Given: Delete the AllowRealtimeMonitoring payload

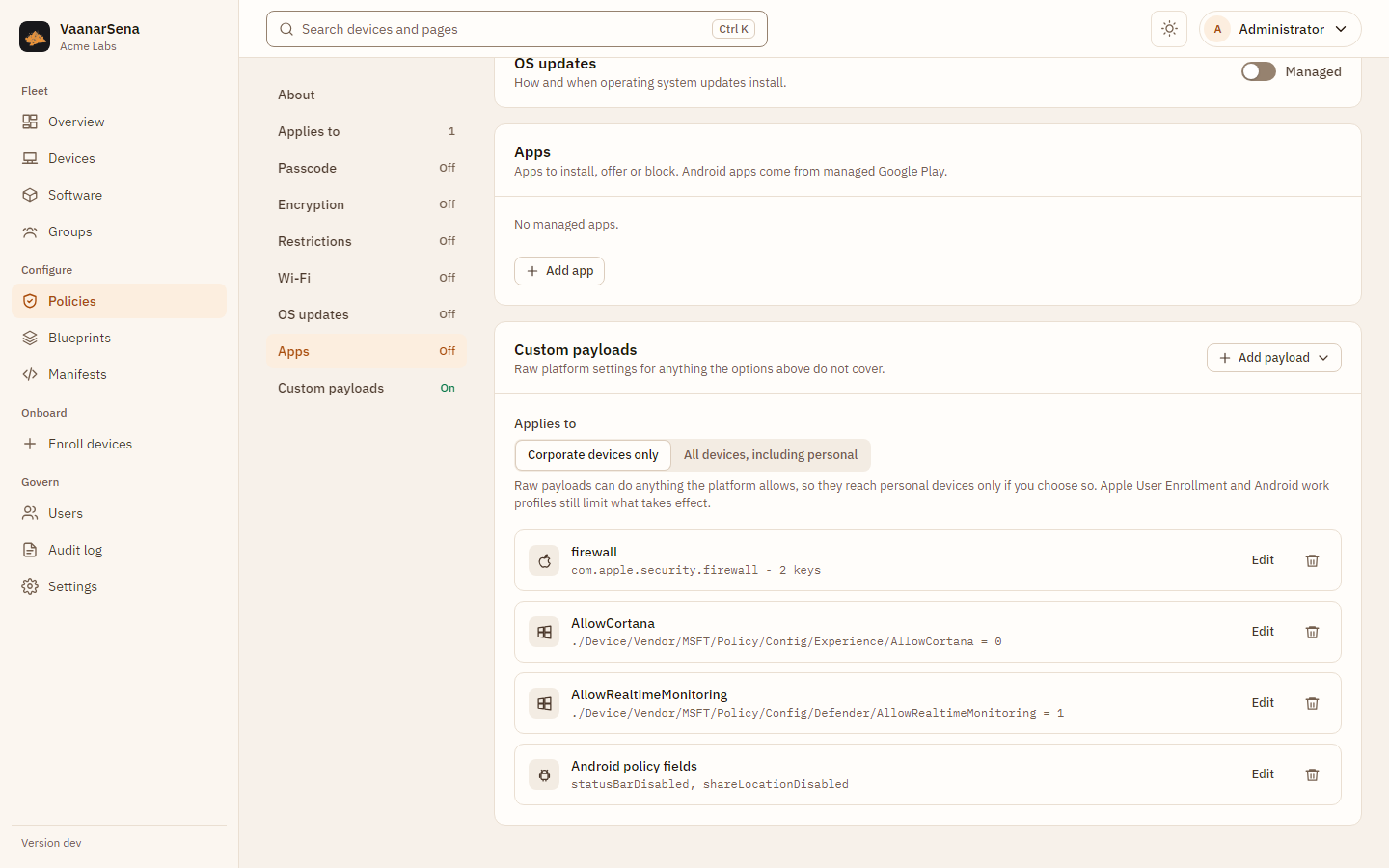Looking at the screenshot, I should (1312, 703).
